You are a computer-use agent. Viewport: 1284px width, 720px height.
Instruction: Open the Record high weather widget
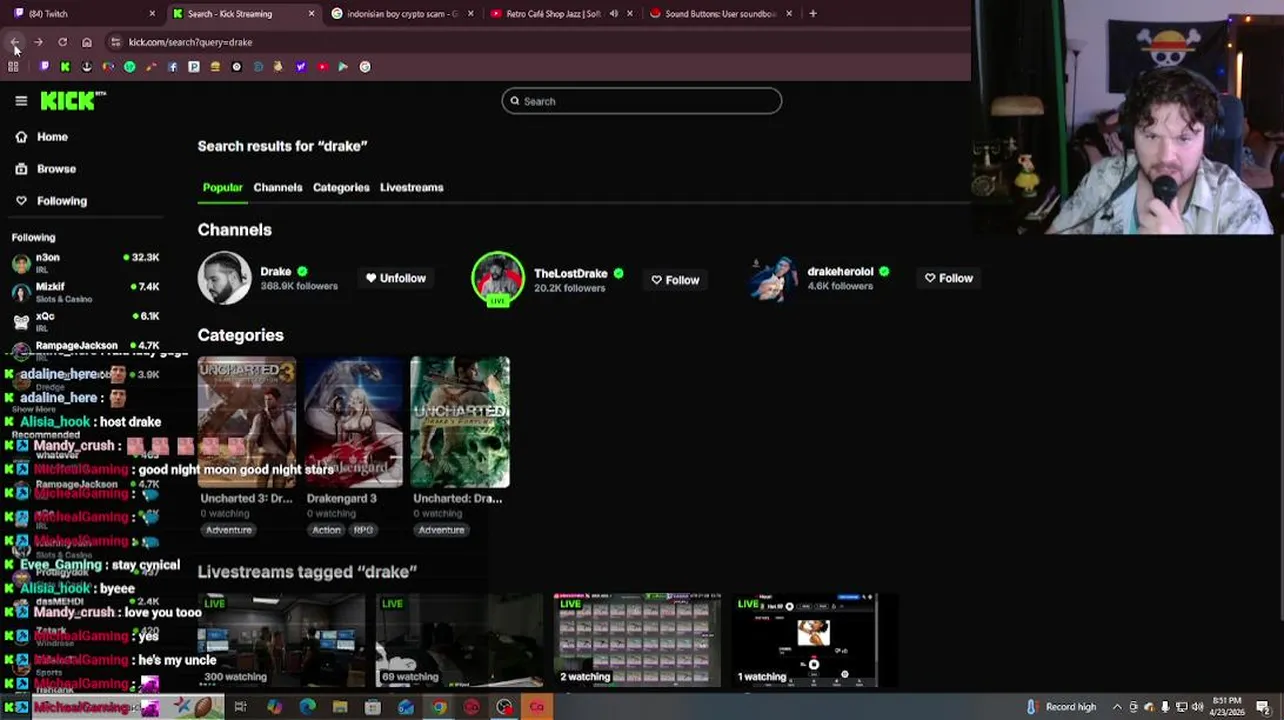[1063, 707]
